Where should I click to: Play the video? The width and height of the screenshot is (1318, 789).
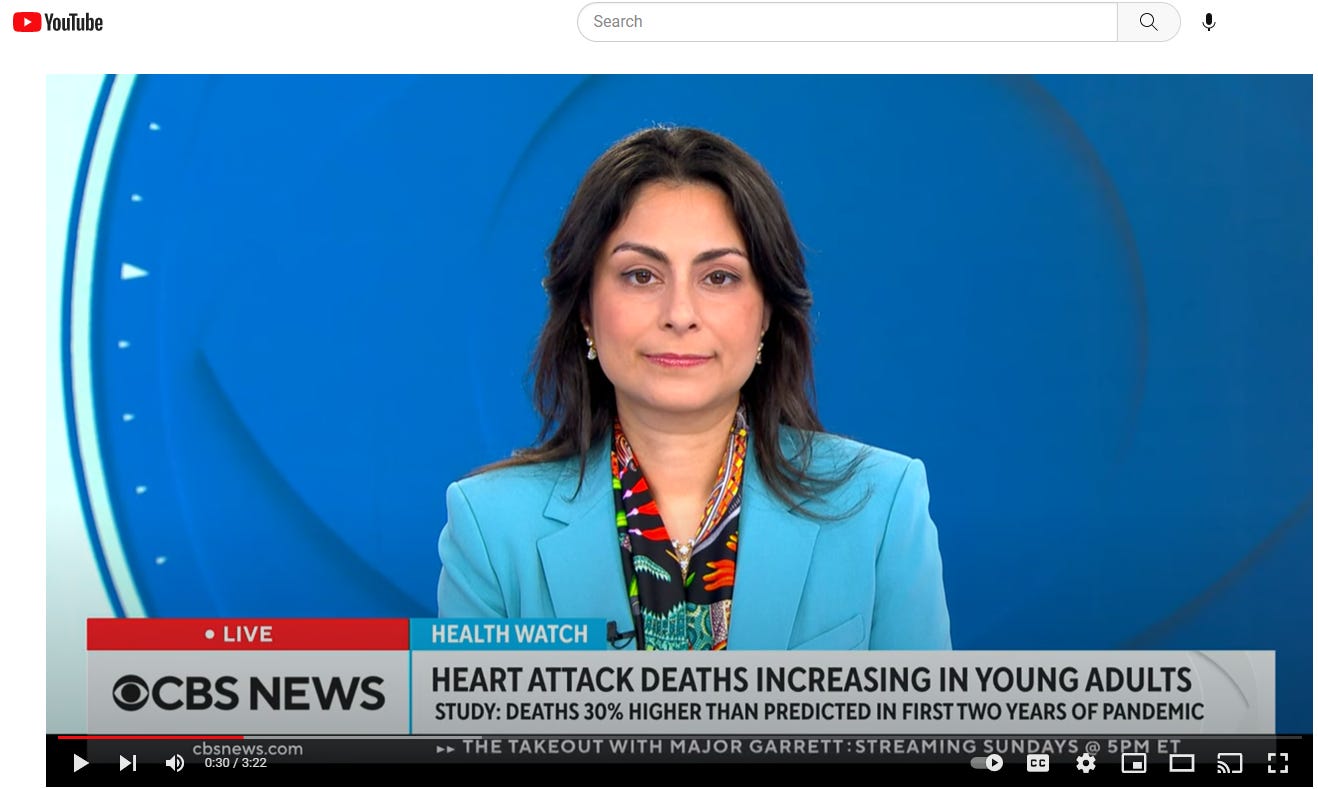pos(81,763)
